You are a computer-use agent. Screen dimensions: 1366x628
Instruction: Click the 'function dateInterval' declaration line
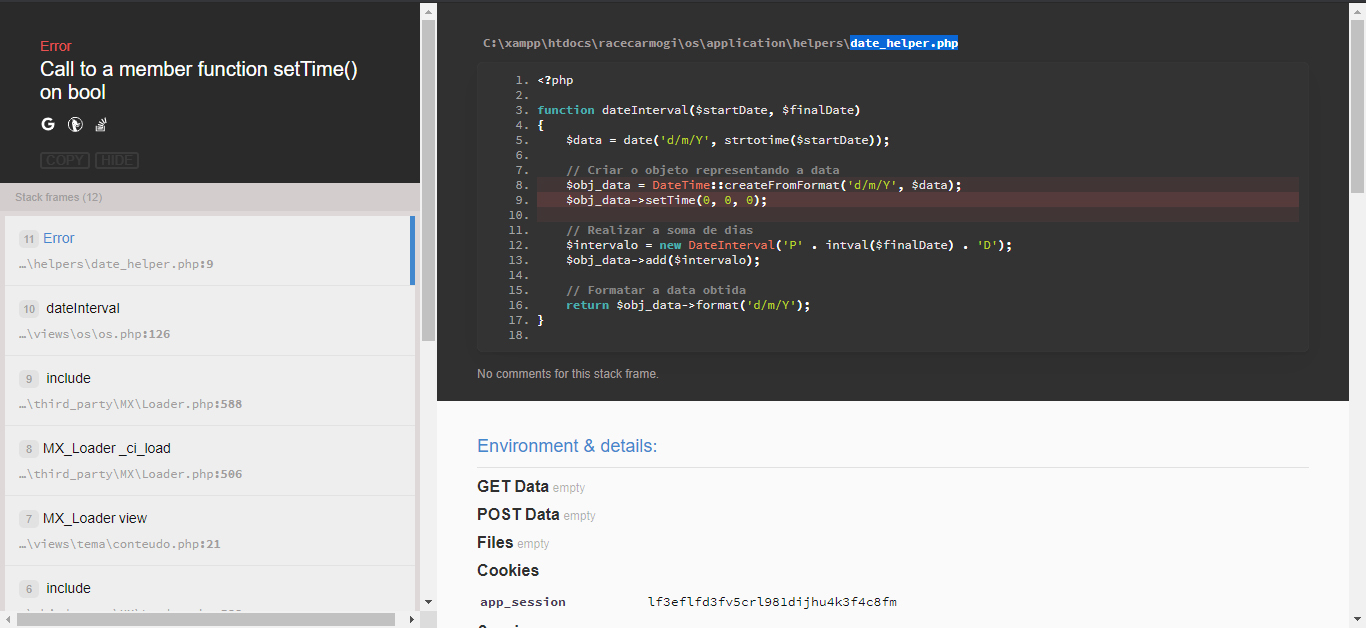coord(698,110)
